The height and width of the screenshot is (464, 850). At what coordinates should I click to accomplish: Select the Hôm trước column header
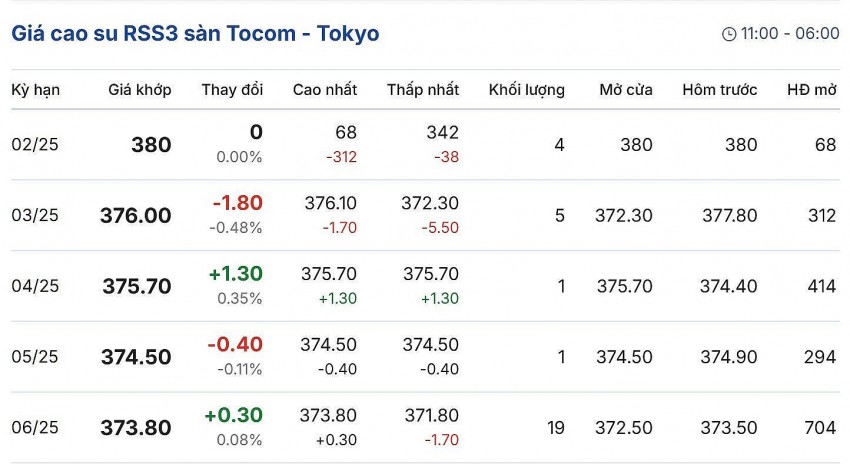719,90
